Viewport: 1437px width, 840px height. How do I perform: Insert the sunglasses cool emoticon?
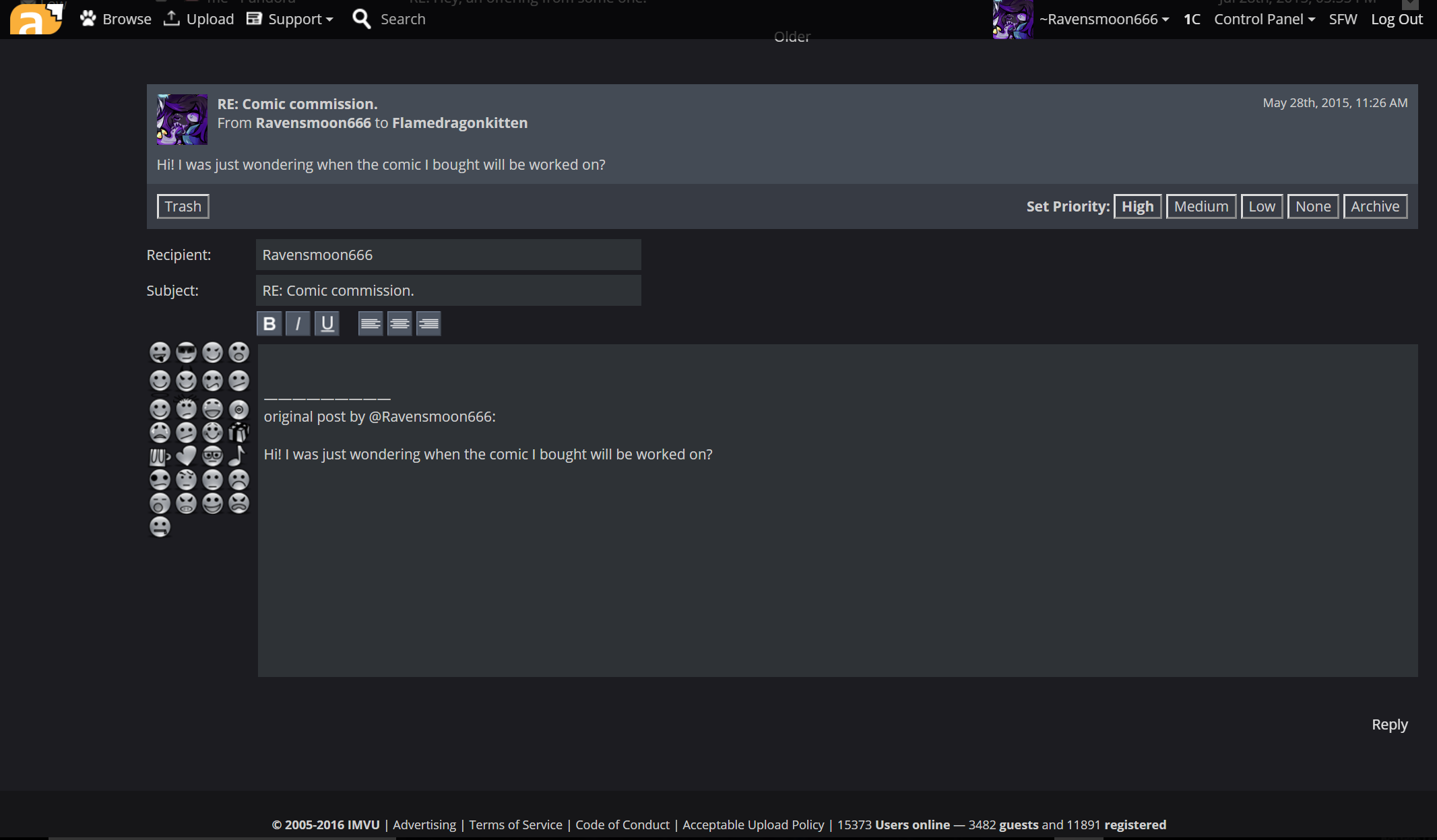pyautogui.click(x=186, y=352)
